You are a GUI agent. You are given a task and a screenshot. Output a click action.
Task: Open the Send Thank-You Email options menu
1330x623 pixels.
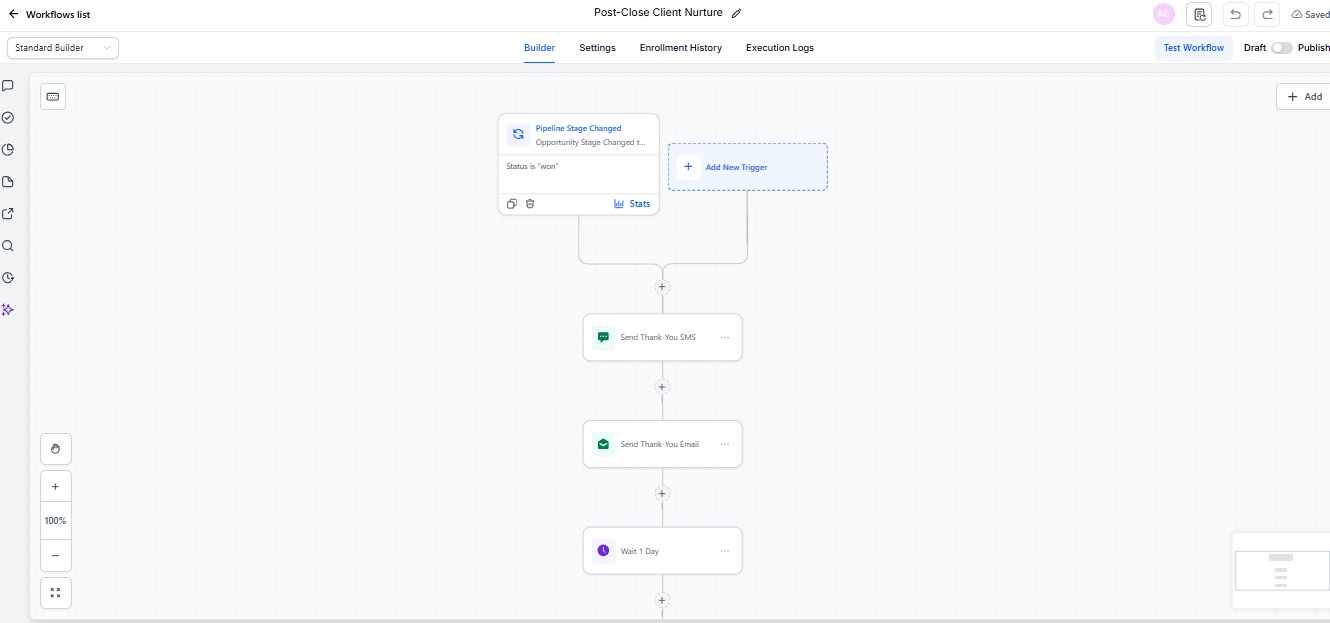pos(725,444)
